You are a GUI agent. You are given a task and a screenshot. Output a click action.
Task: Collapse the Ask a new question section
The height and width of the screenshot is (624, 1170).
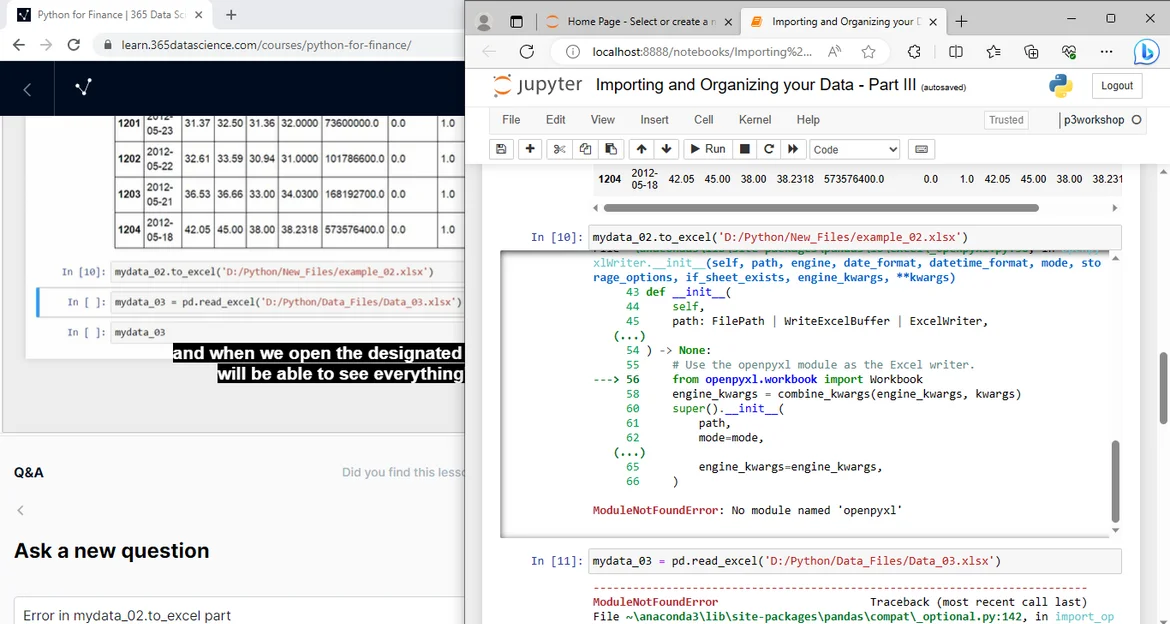pos(20,510)
